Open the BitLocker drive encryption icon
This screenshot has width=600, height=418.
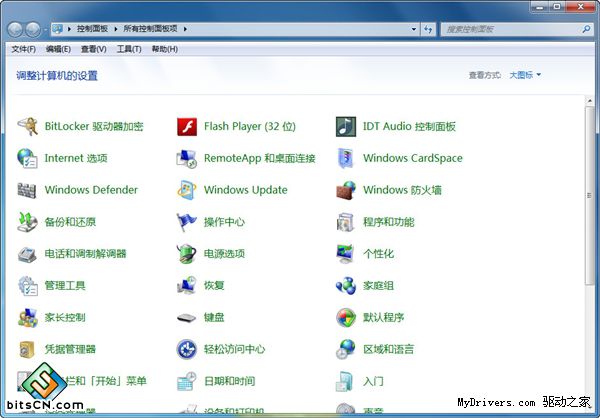28,126
